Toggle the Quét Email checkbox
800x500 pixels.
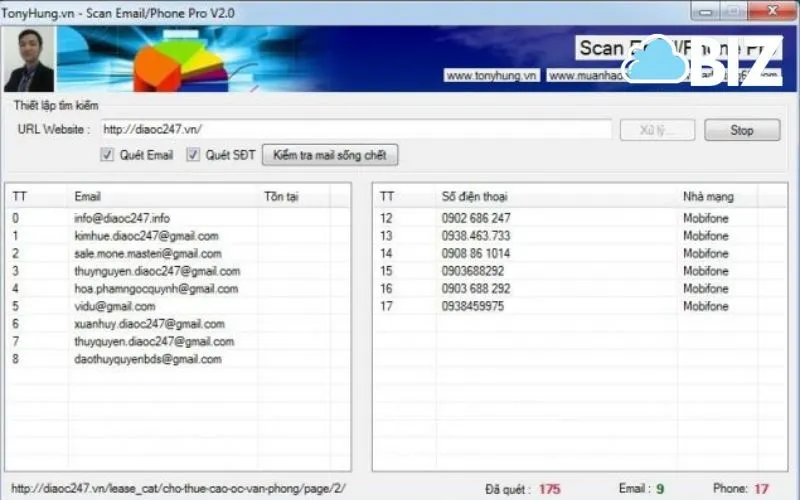coord(107,155)
